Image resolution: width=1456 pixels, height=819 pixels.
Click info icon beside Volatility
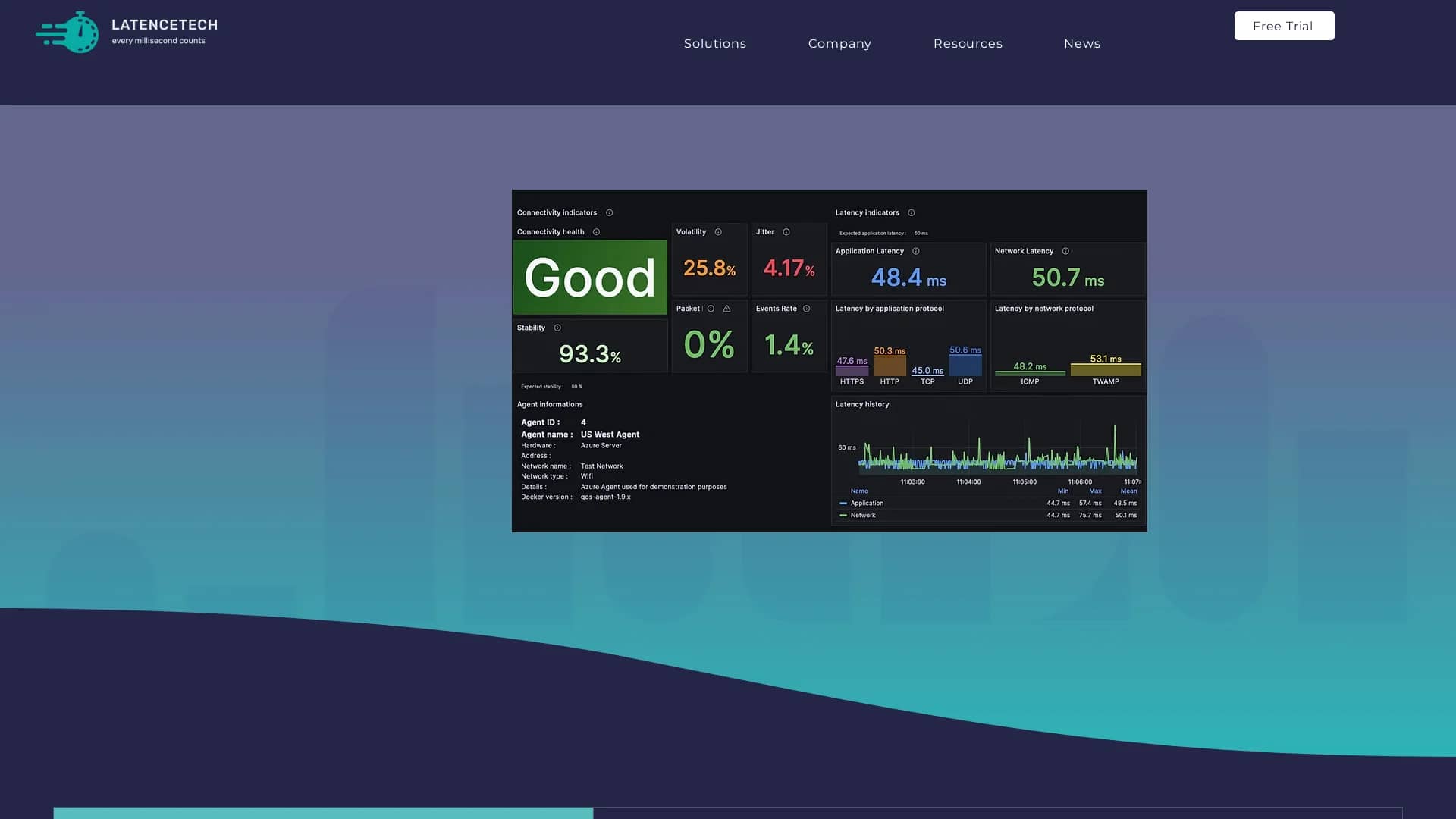coord(718,232)
